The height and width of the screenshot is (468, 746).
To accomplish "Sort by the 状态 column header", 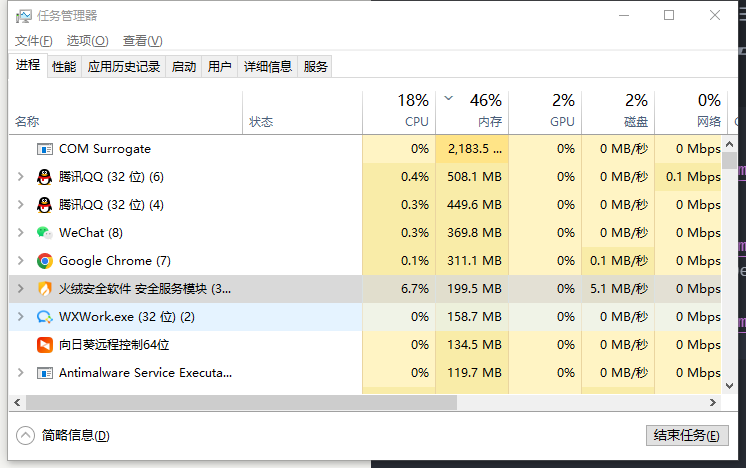I will pos(303,113).
